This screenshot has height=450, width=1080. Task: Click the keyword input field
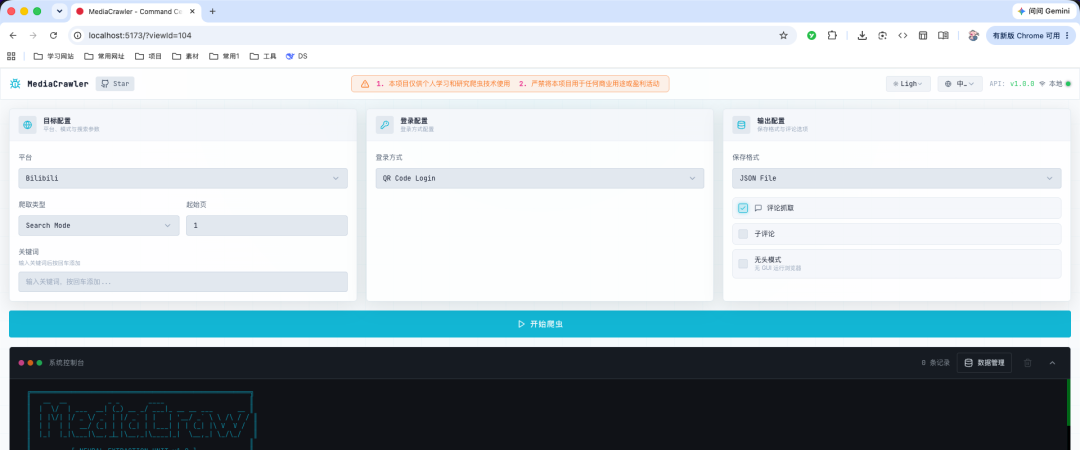point(183,282)
